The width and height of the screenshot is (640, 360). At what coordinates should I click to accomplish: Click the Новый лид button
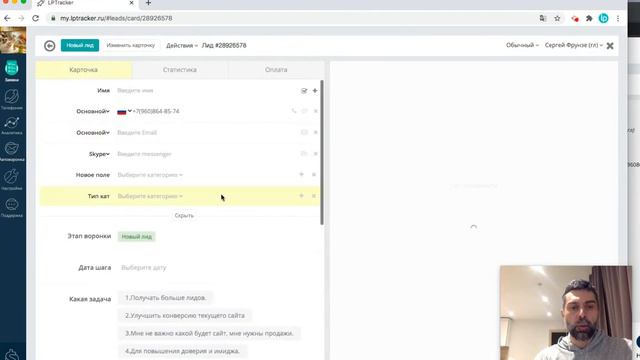click(80, 45)
